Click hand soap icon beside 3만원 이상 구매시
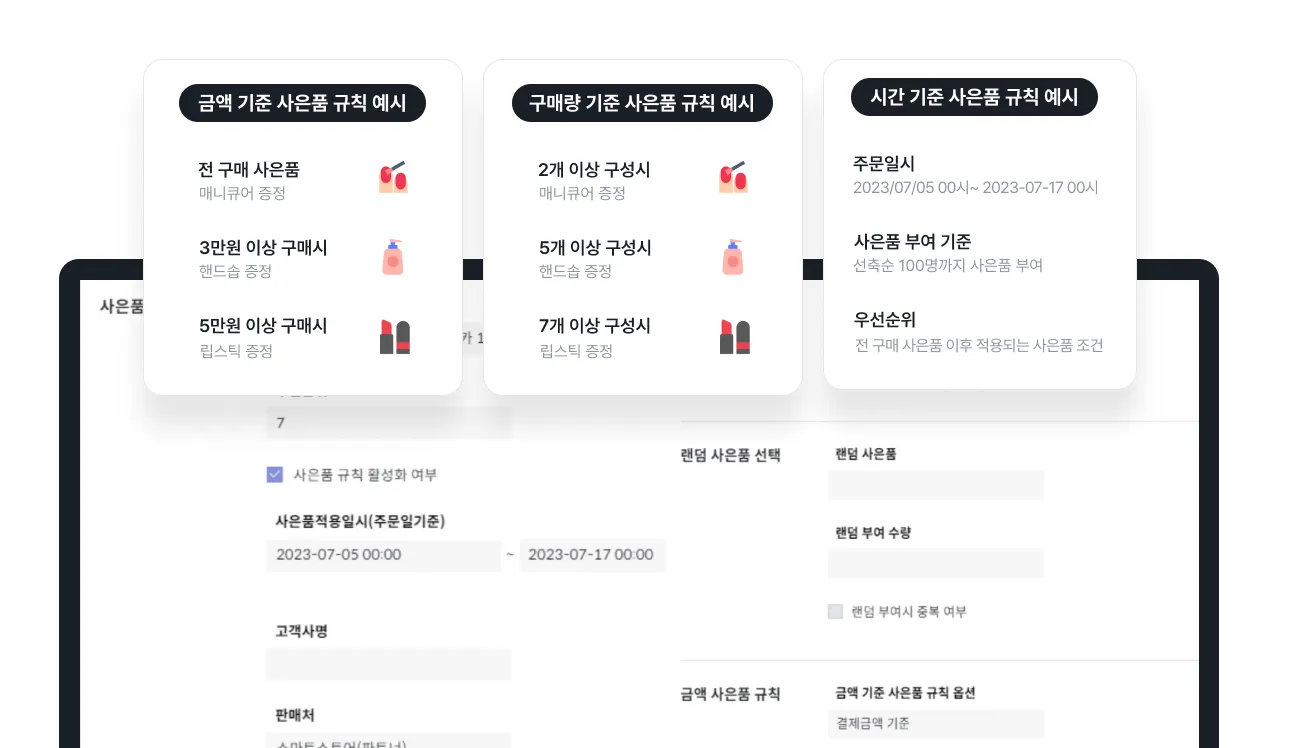The height and width of the screenshot is (748, 1305). tap(394, 257)
